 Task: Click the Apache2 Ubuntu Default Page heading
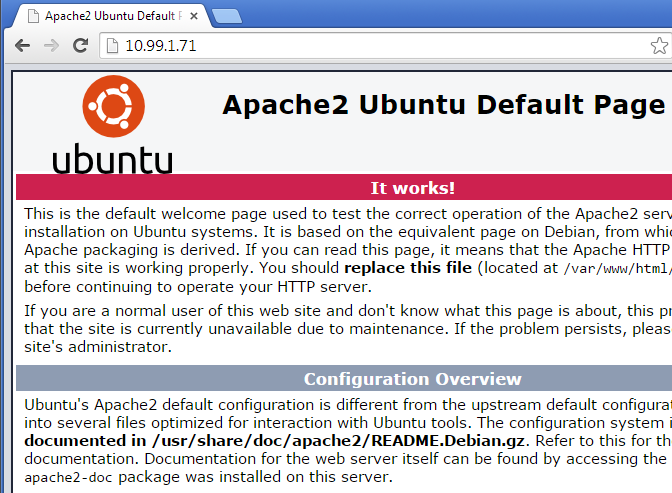pyautogui.click(x=444, y=105)
